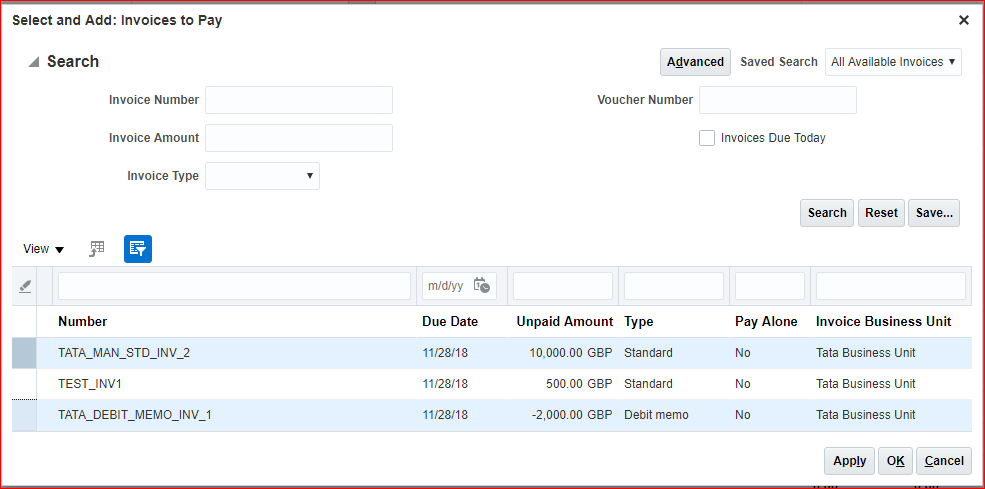Open the Due Date calendar picker
This screenshot has height=489, width=985.
pyautogui.click(x=482, y=286)
